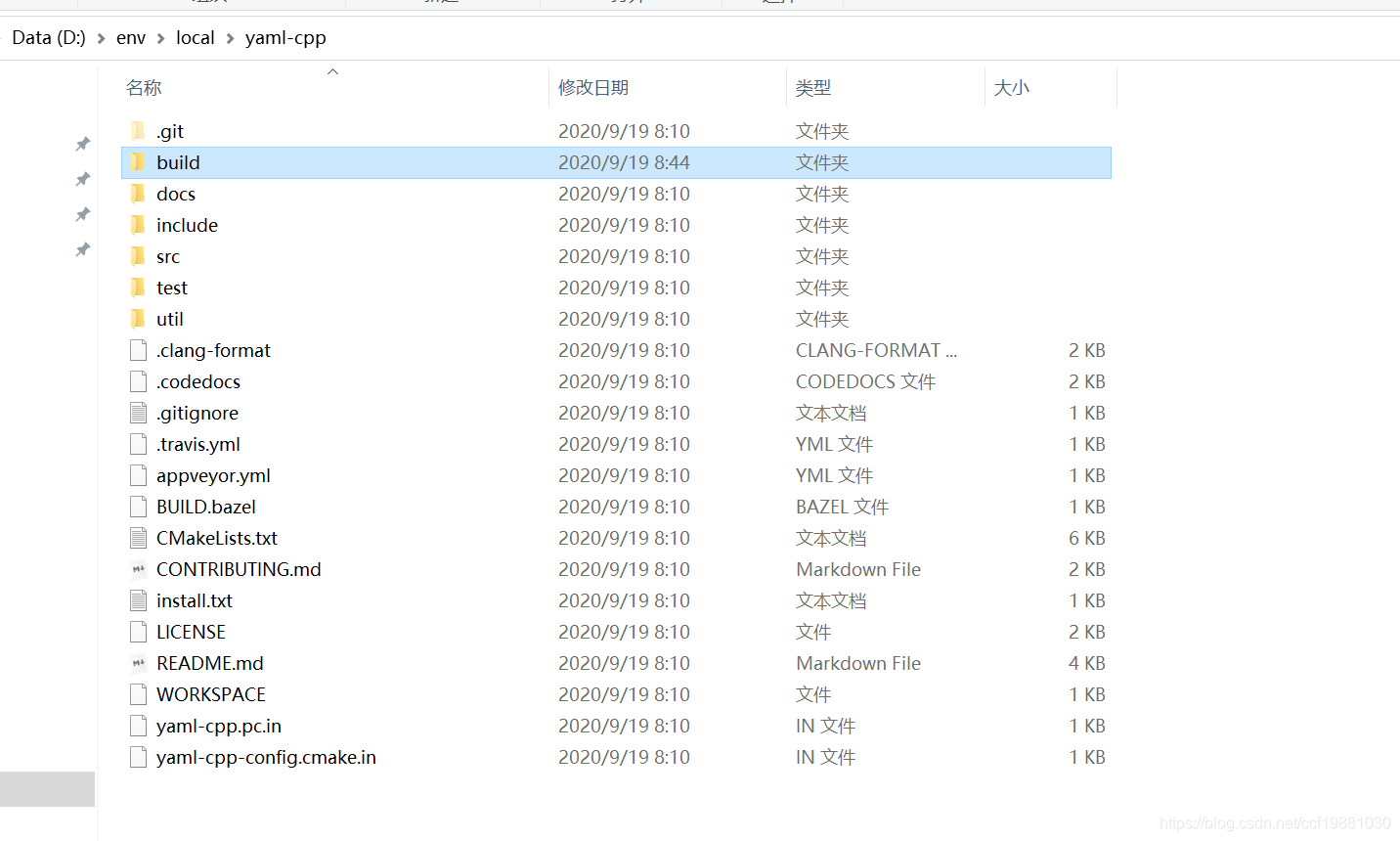Screen dimensions: 1400x841
Task: Unpin the second quick access pin
Action: 82,179
